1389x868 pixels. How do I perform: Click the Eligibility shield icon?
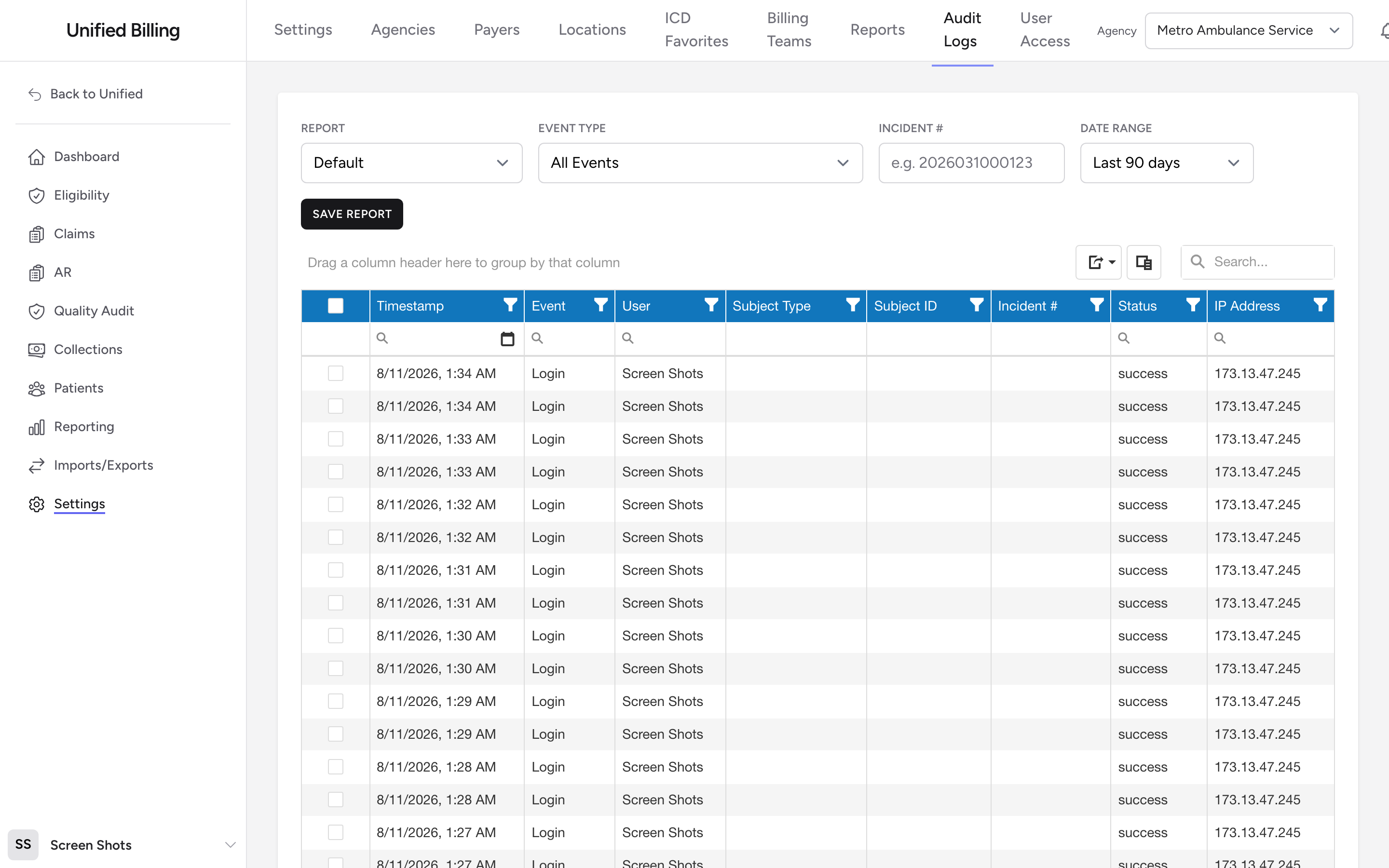click(x=37, y=195)
